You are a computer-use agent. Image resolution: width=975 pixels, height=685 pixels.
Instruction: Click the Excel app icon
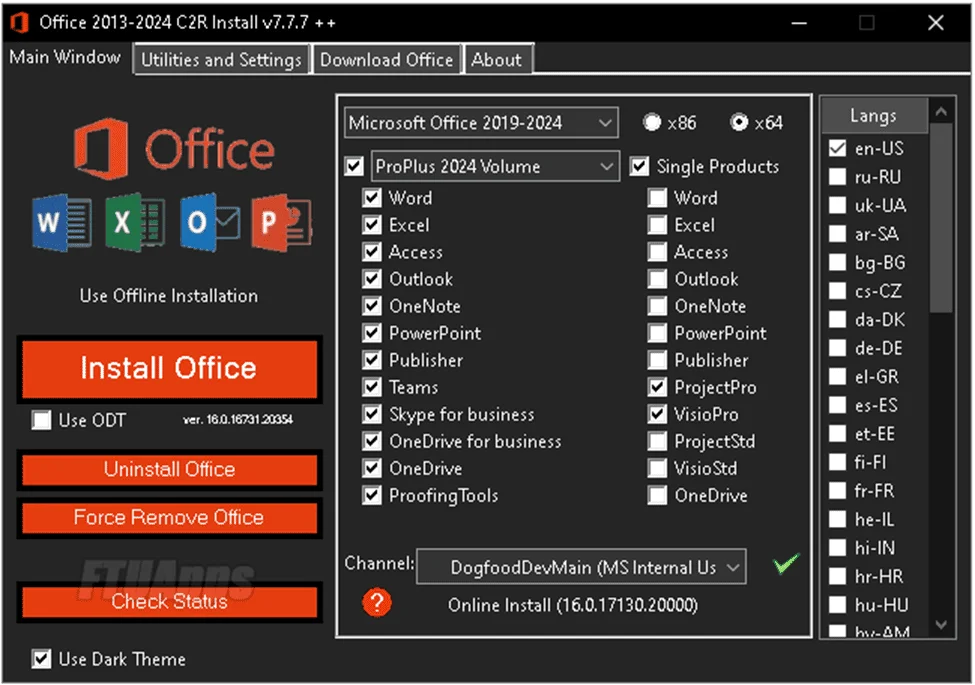click(135, 222)
